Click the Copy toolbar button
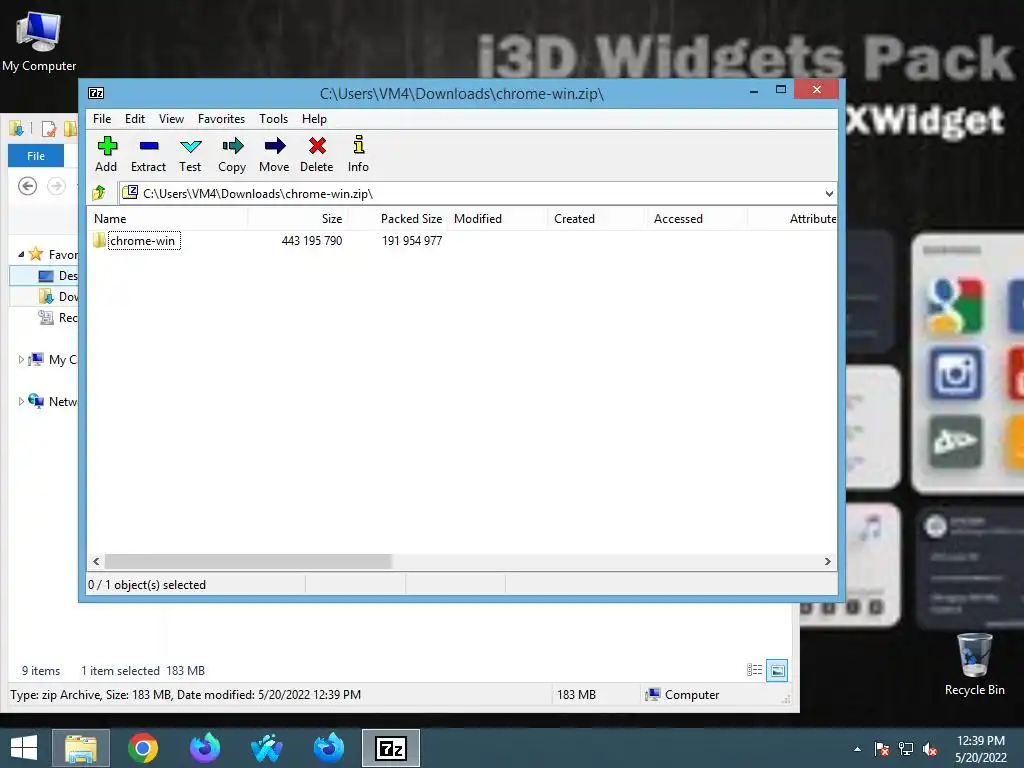This screenshot has height=768, width=1024. coord(232,154)
